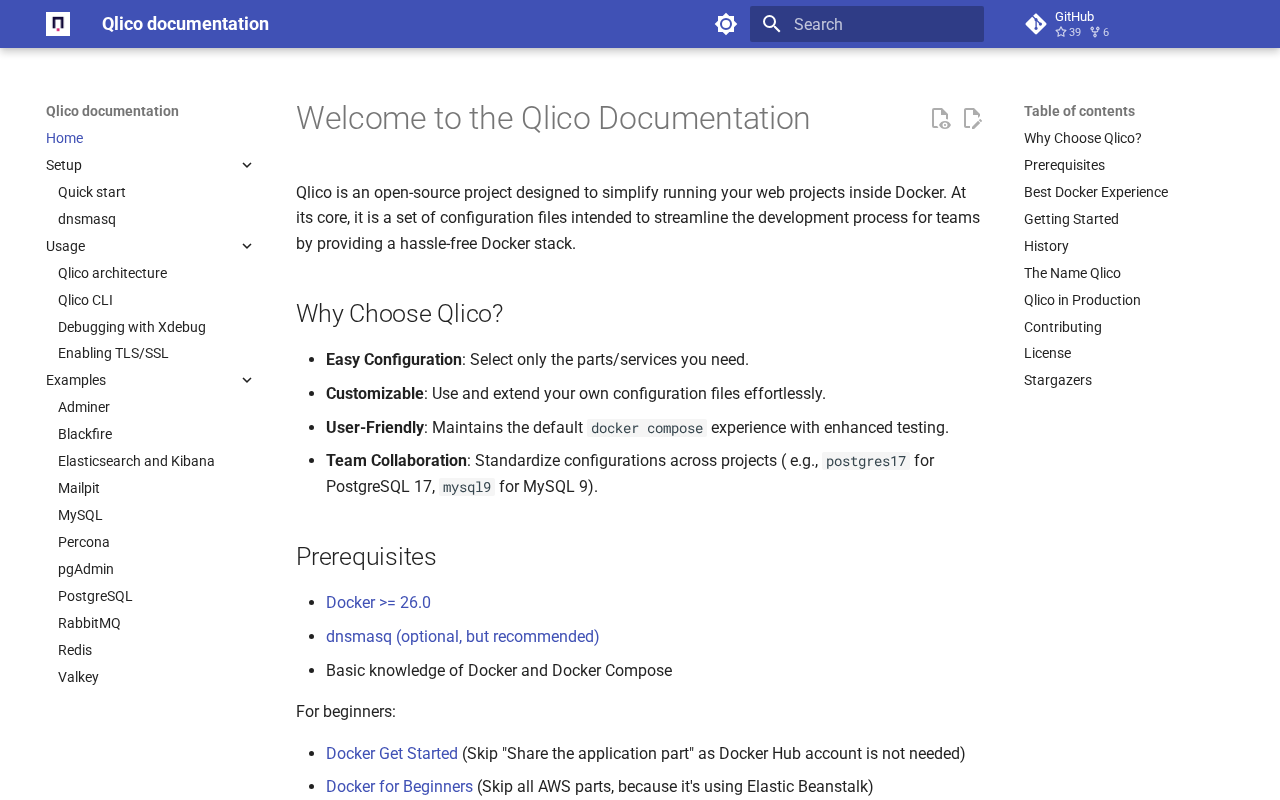The width and height of the screenshot is (1280, 800).
Task: Follow the Docker >= 26.0 link
Action: (378, 603)
